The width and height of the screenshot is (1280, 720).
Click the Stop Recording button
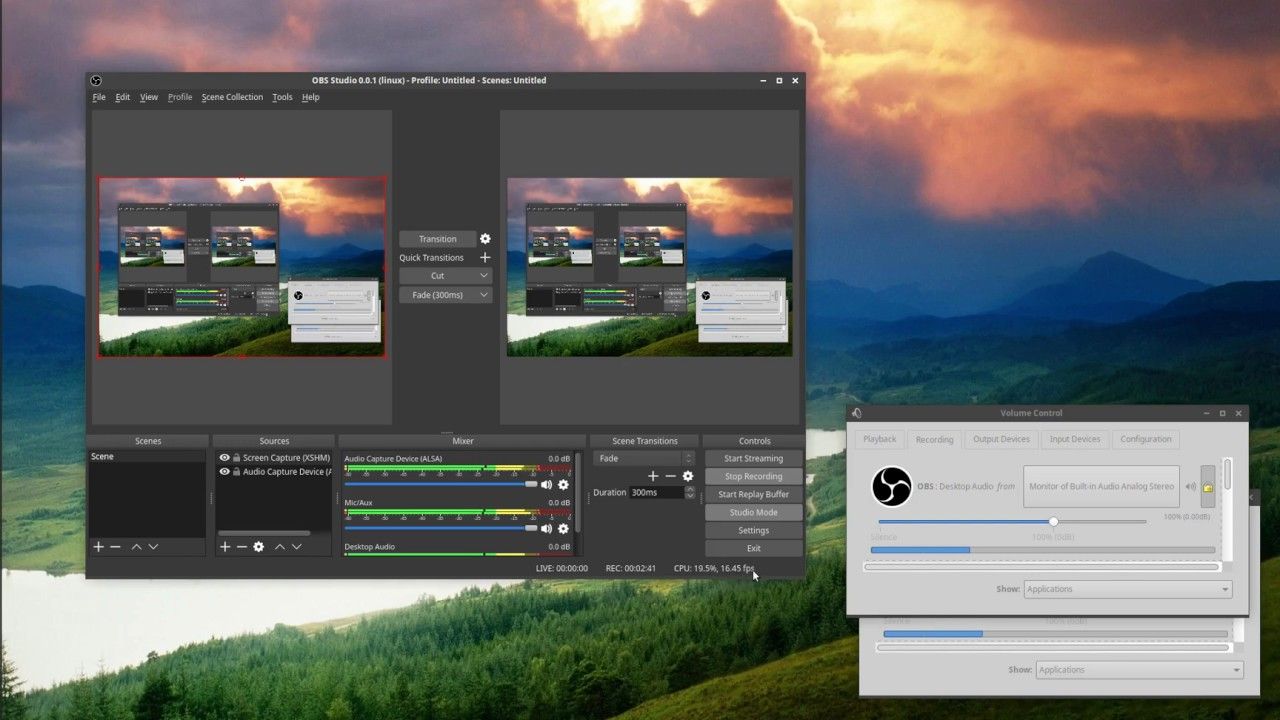click(753, 476)
